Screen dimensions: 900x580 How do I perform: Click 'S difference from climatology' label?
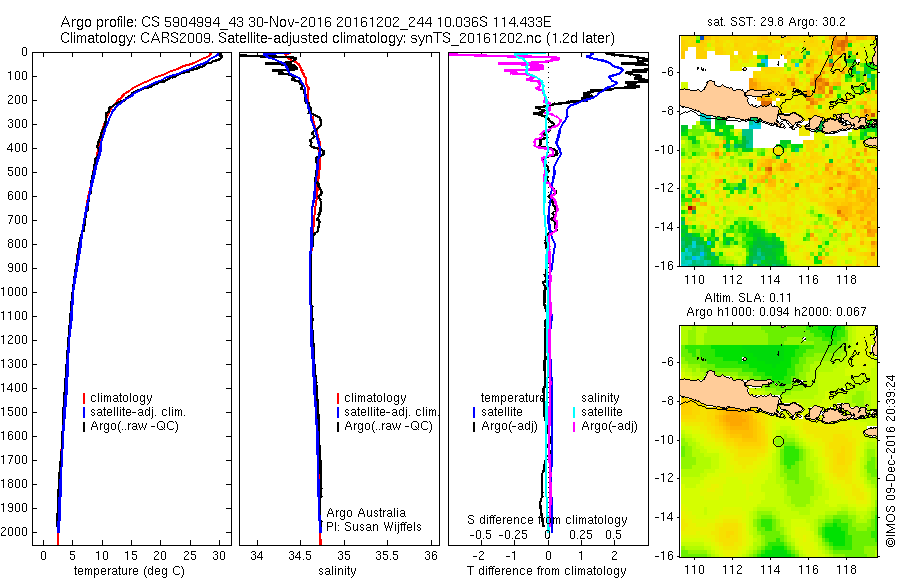(x=547, y=520)
